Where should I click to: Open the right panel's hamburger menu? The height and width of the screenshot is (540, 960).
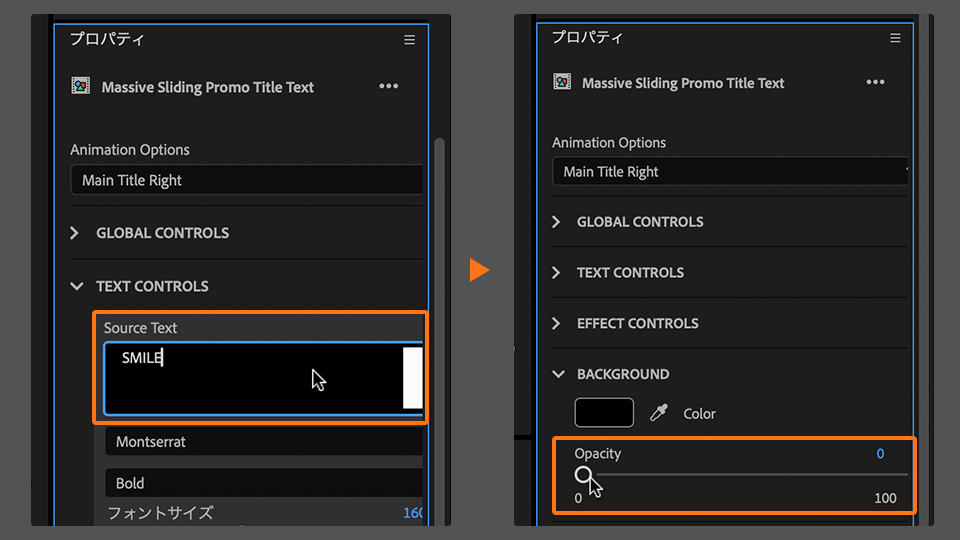pyautogui.click(x=895, y=38)
